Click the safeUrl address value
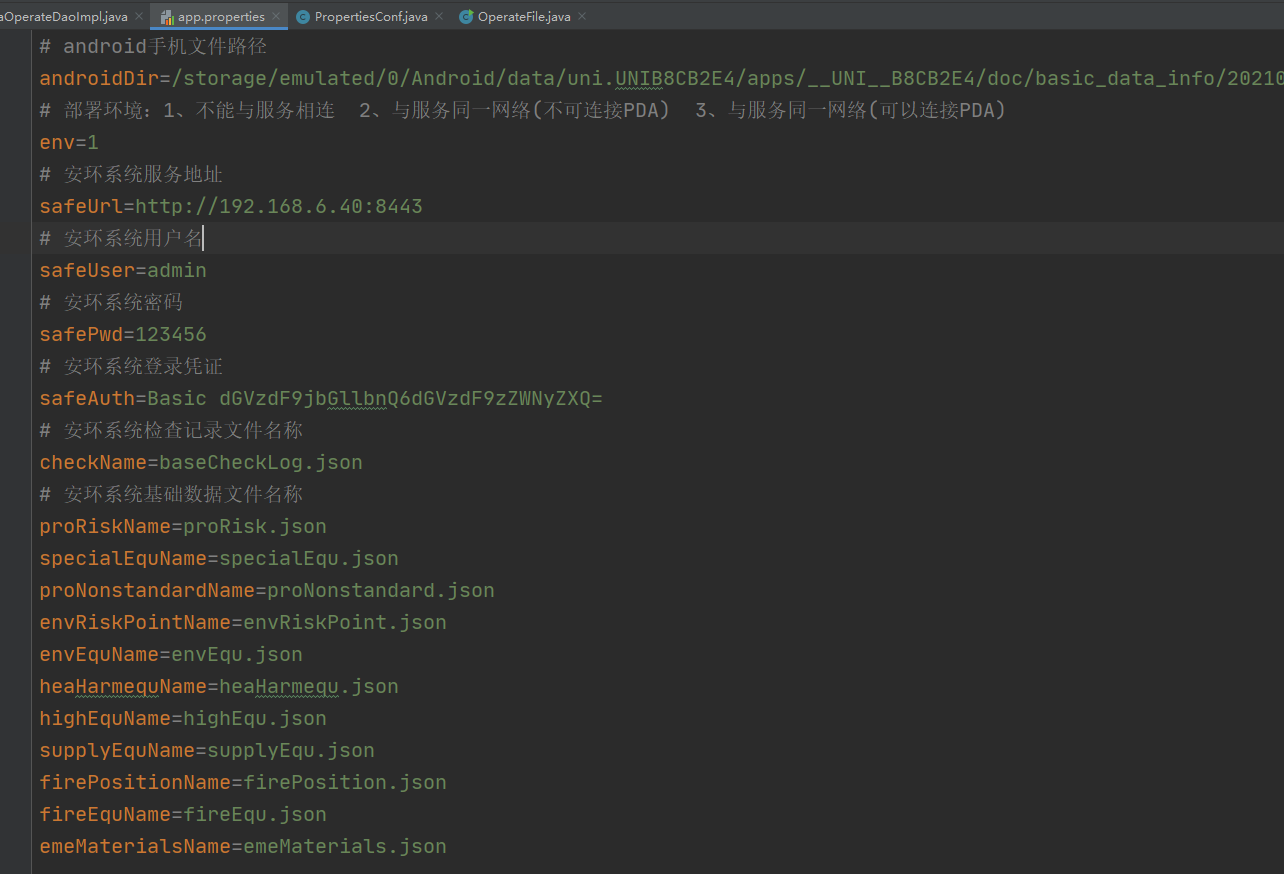This screenshot has height=874, width=1284. pyautogui.click(x=280, y=206)
